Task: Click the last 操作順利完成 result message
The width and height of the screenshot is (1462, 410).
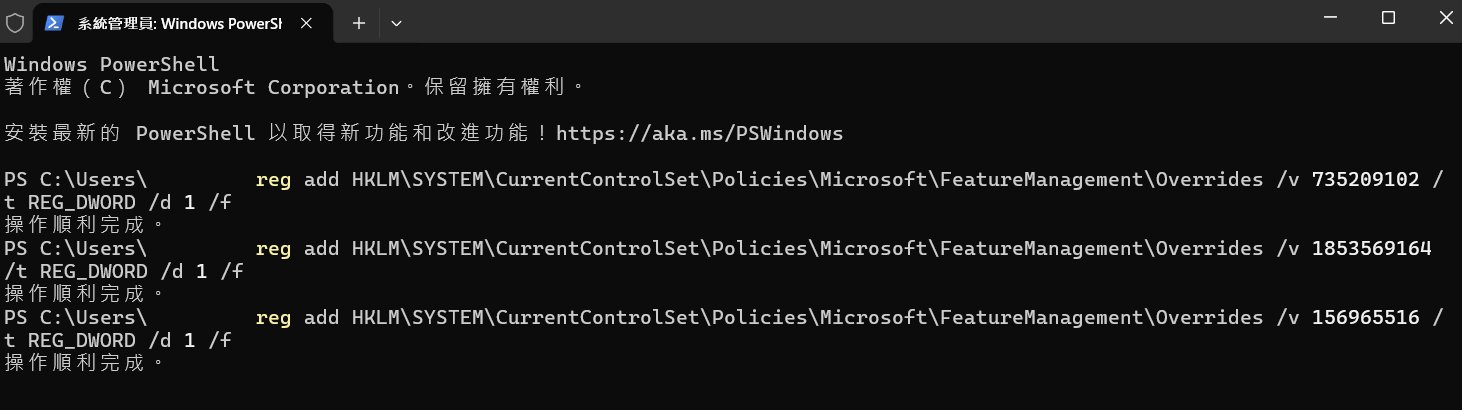Action: click(84, 362)
